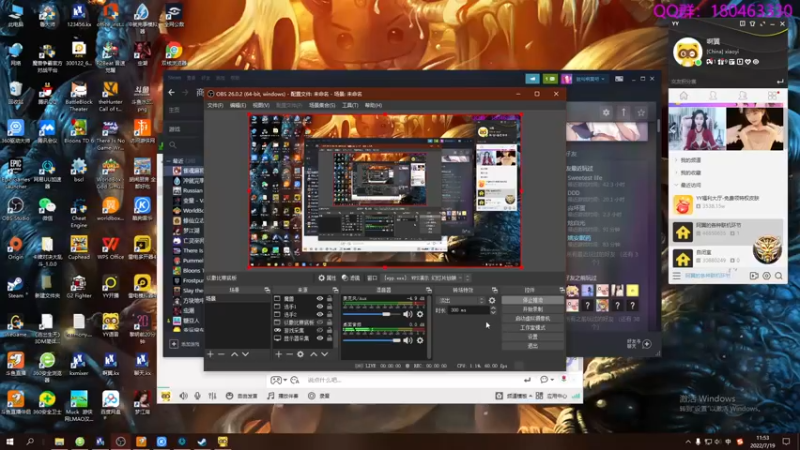Remove the selected OBS scene
The height and width of the screenshot is (450, 800).
221,354
